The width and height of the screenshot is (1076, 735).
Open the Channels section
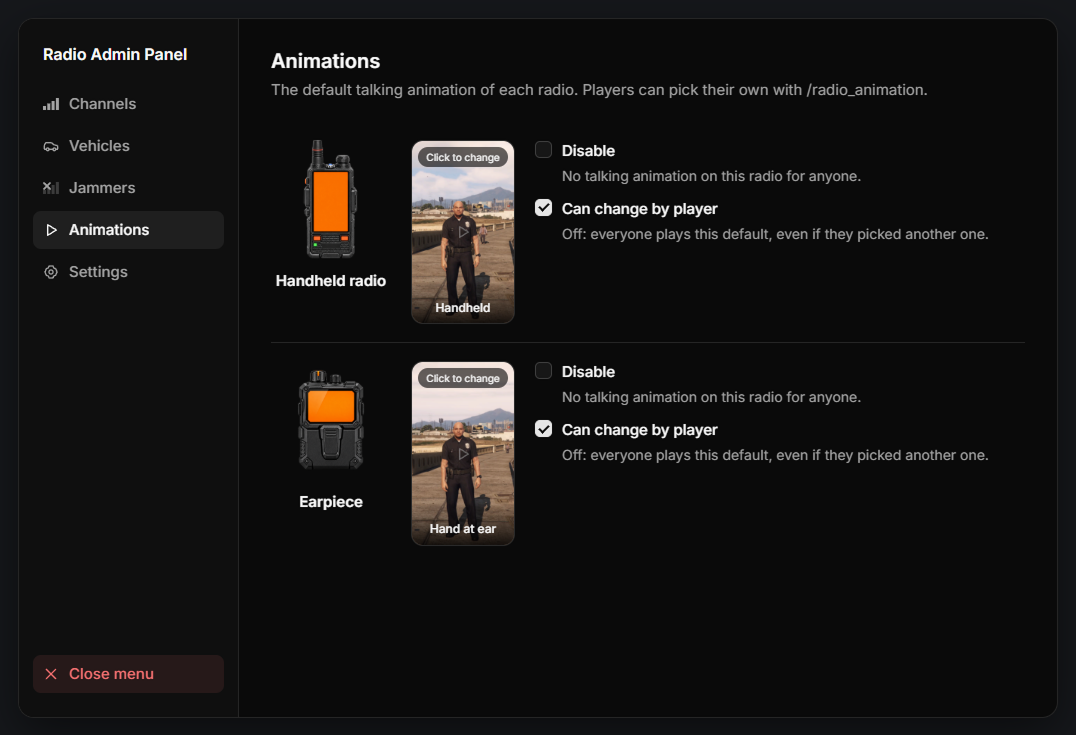[x=128, y=104]
